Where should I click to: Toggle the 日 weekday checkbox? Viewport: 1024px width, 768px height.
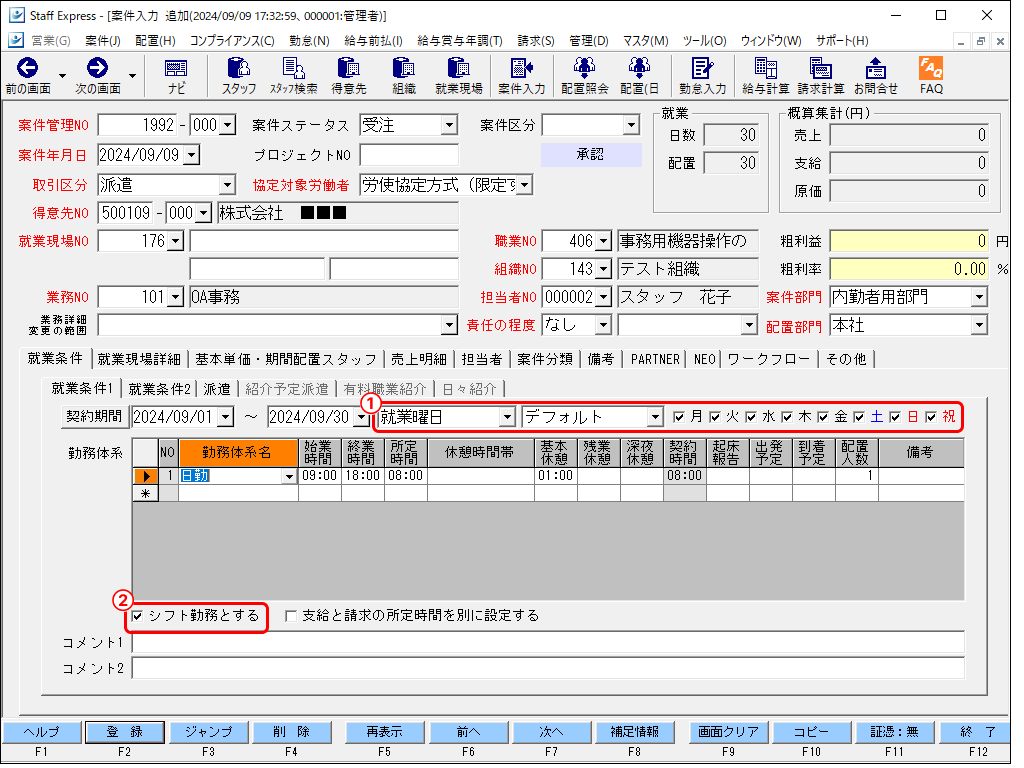pos(895,417)
